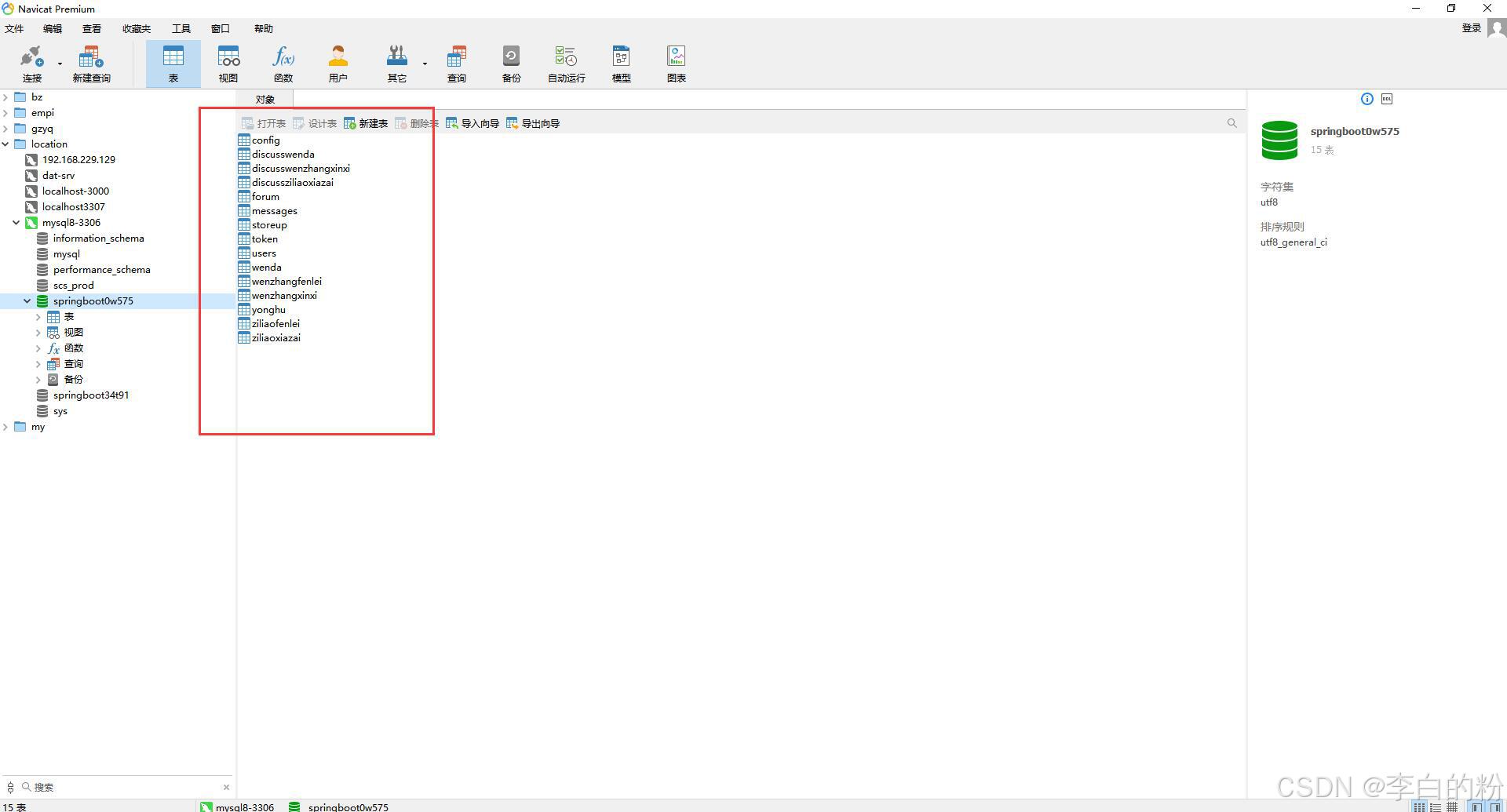Open the 查看 menu

point(92,29)
